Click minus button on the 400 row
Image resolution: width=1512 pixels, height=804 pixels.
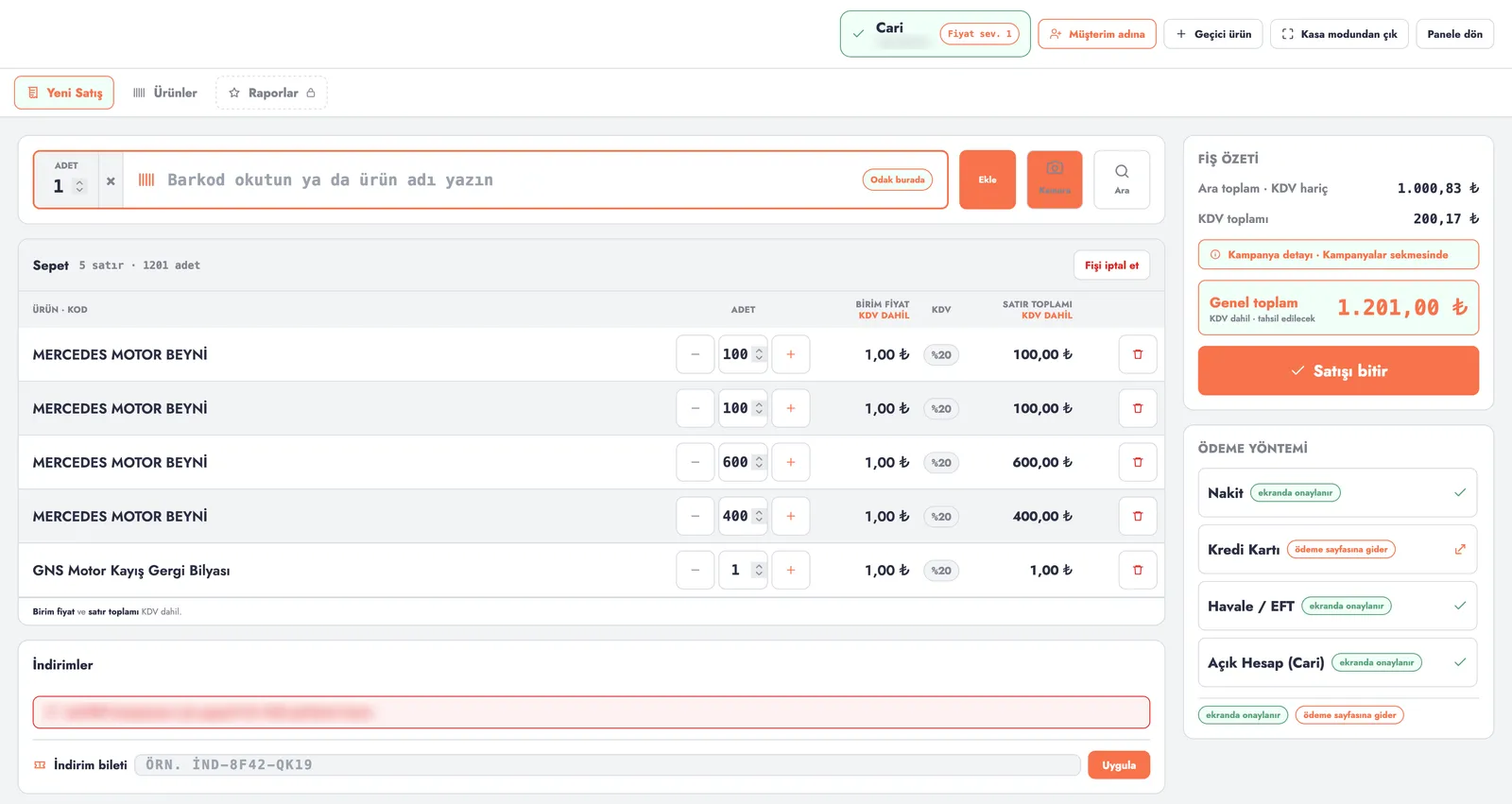pos(696,516)
